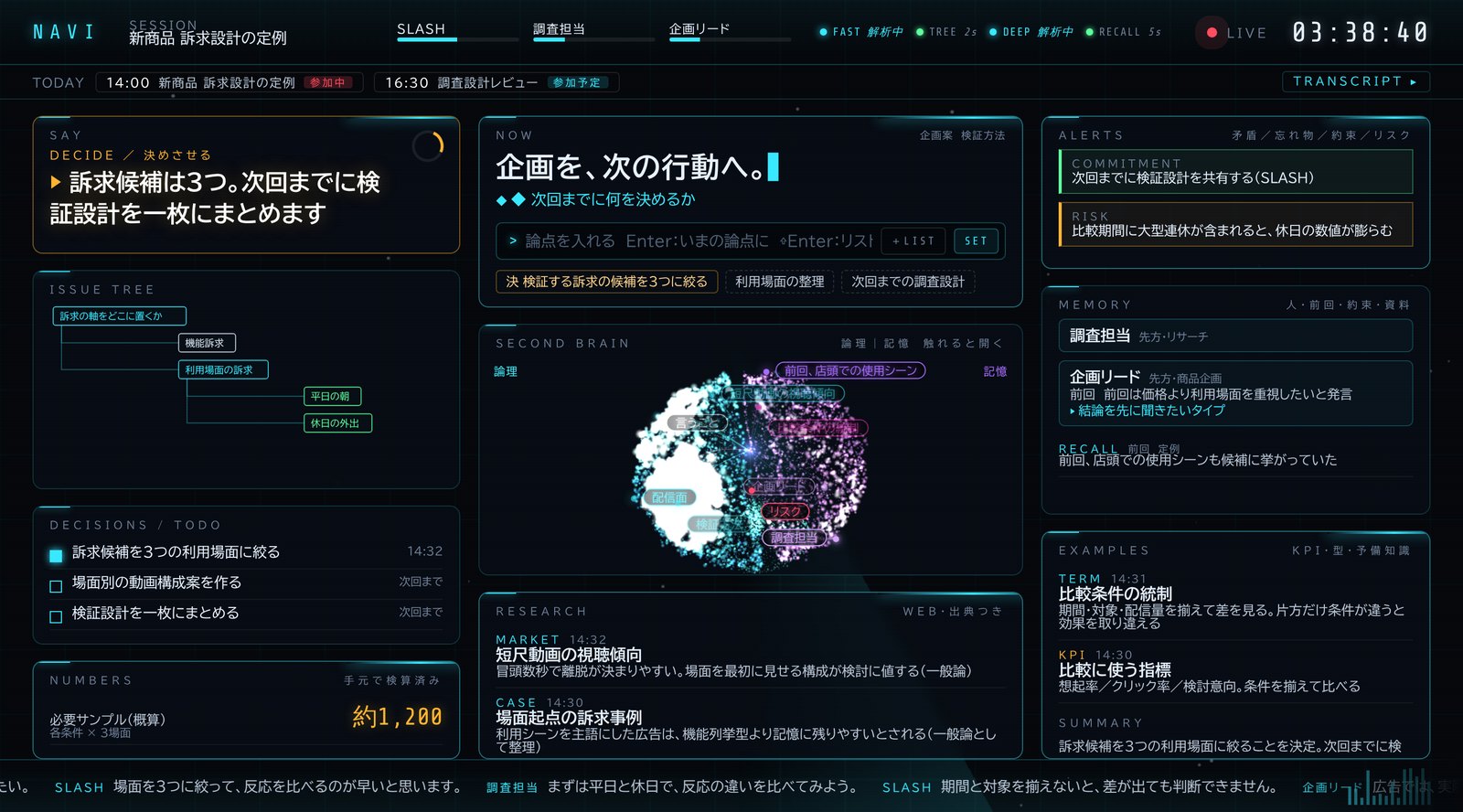
Task: Click the 調査担当 speaker progress bar in header
Action: point(593,40)
